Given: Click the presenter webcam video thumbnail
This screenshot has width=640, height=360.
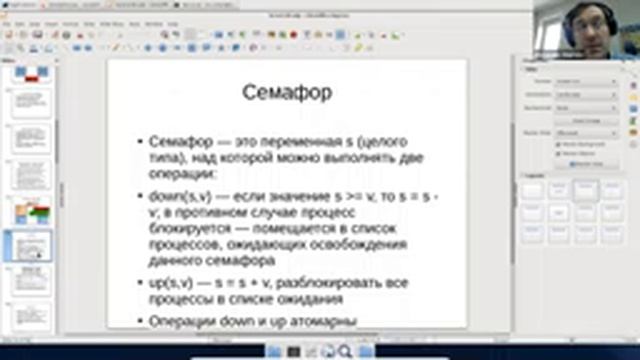Looking at the screenshot, I should tap(586, 30).
